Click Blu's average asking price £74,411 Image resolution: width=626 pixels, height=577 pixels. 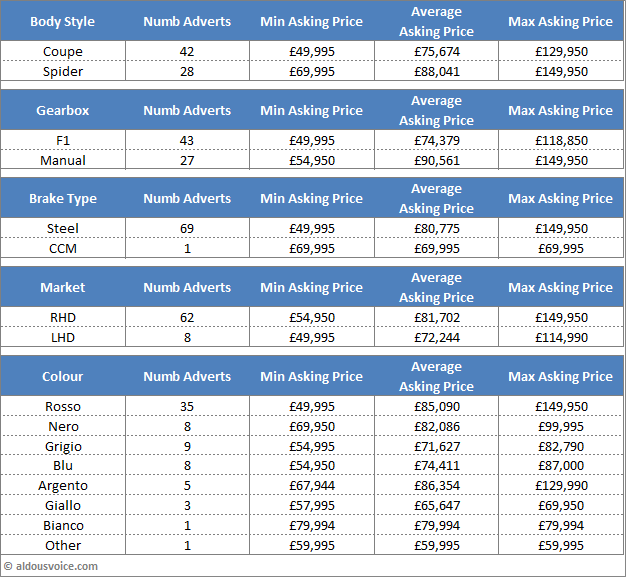436,465
